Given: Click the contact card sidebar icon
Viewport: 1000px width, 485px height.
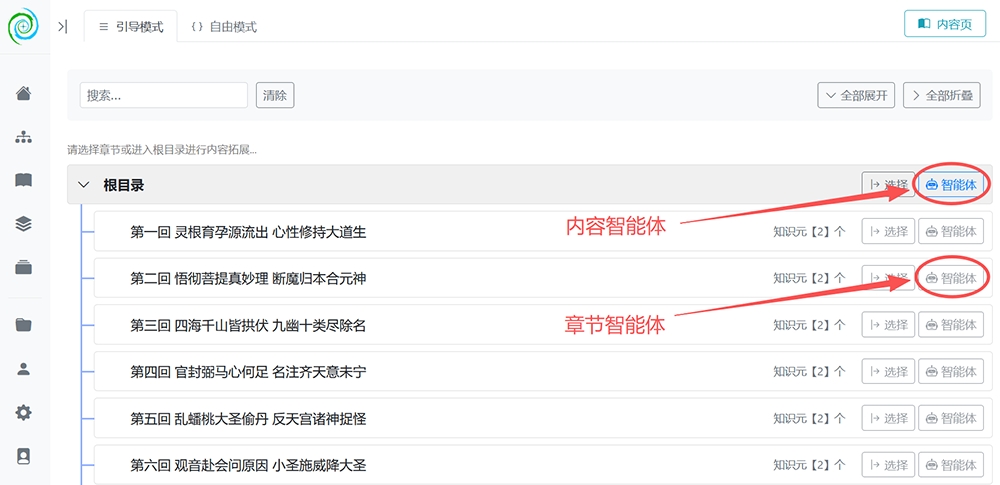Looking at the screenshot, I should pyautogui.click(x=24, y=456).
